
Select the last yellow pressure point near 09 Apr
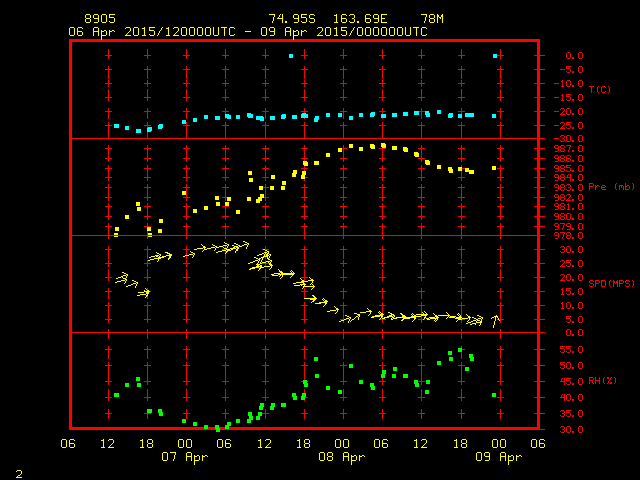pos(494,168)
